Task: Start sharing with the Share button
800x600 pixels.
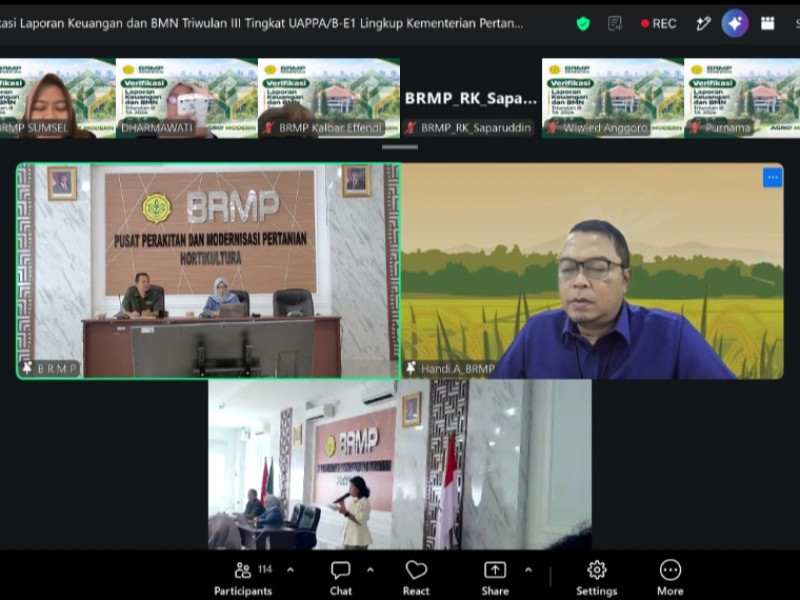Action: coord(495,579)
